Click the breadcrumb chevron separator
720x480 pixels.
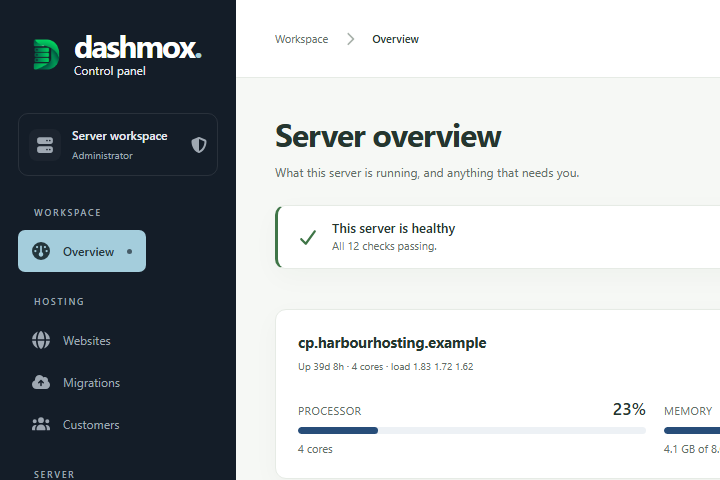click(350, 39)
